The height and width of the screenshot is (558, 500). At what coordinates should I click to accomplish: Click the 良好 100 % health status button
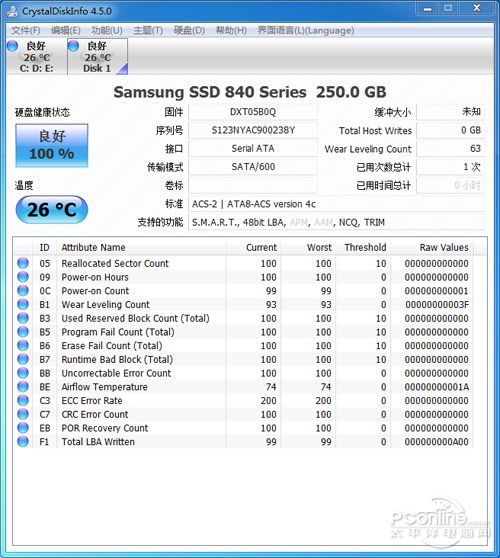click(x=52, y=145)
